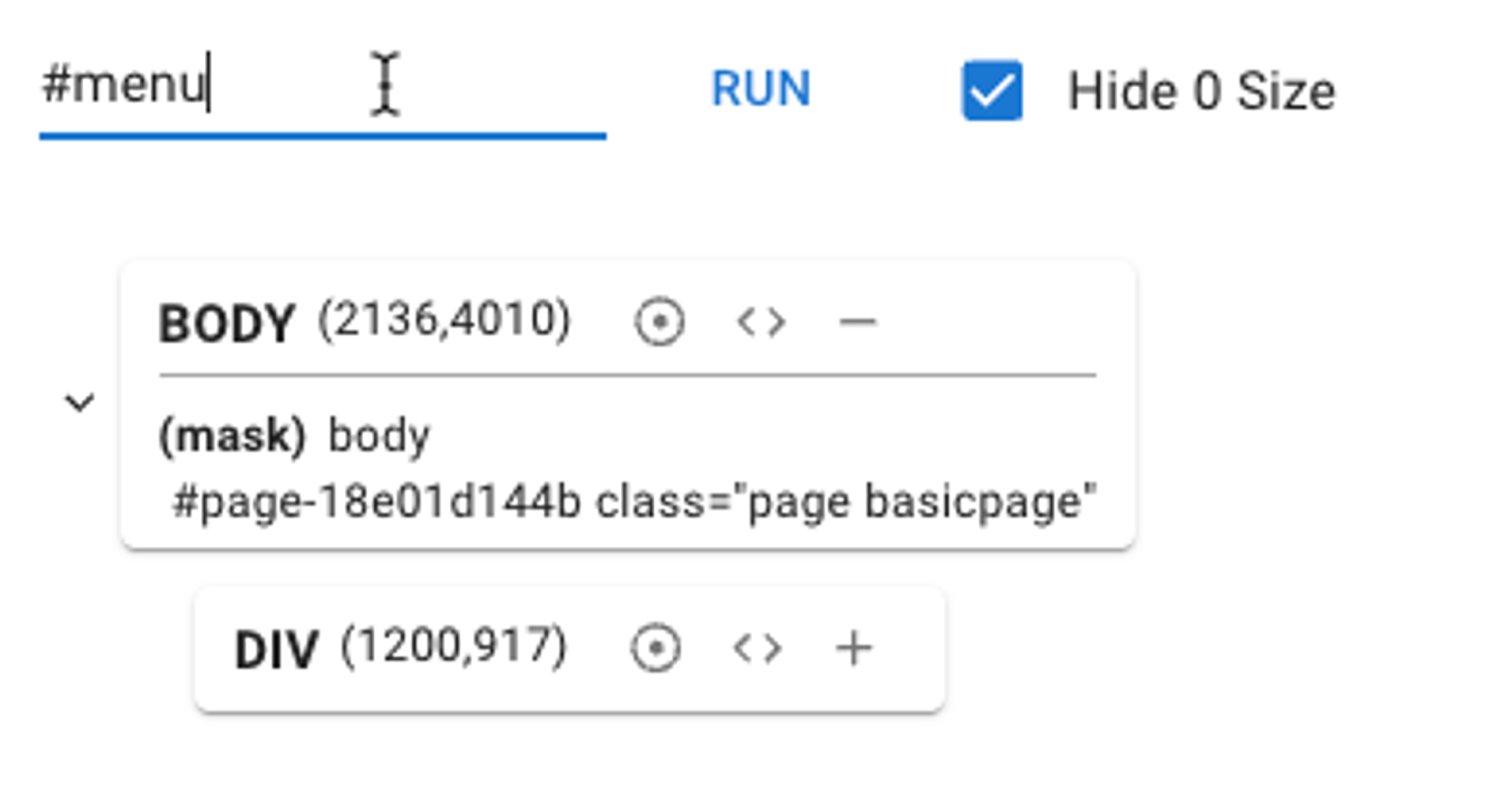Click the Hide 0 Size label
Screen dimensions: 1512x785
coord(1201,92)
